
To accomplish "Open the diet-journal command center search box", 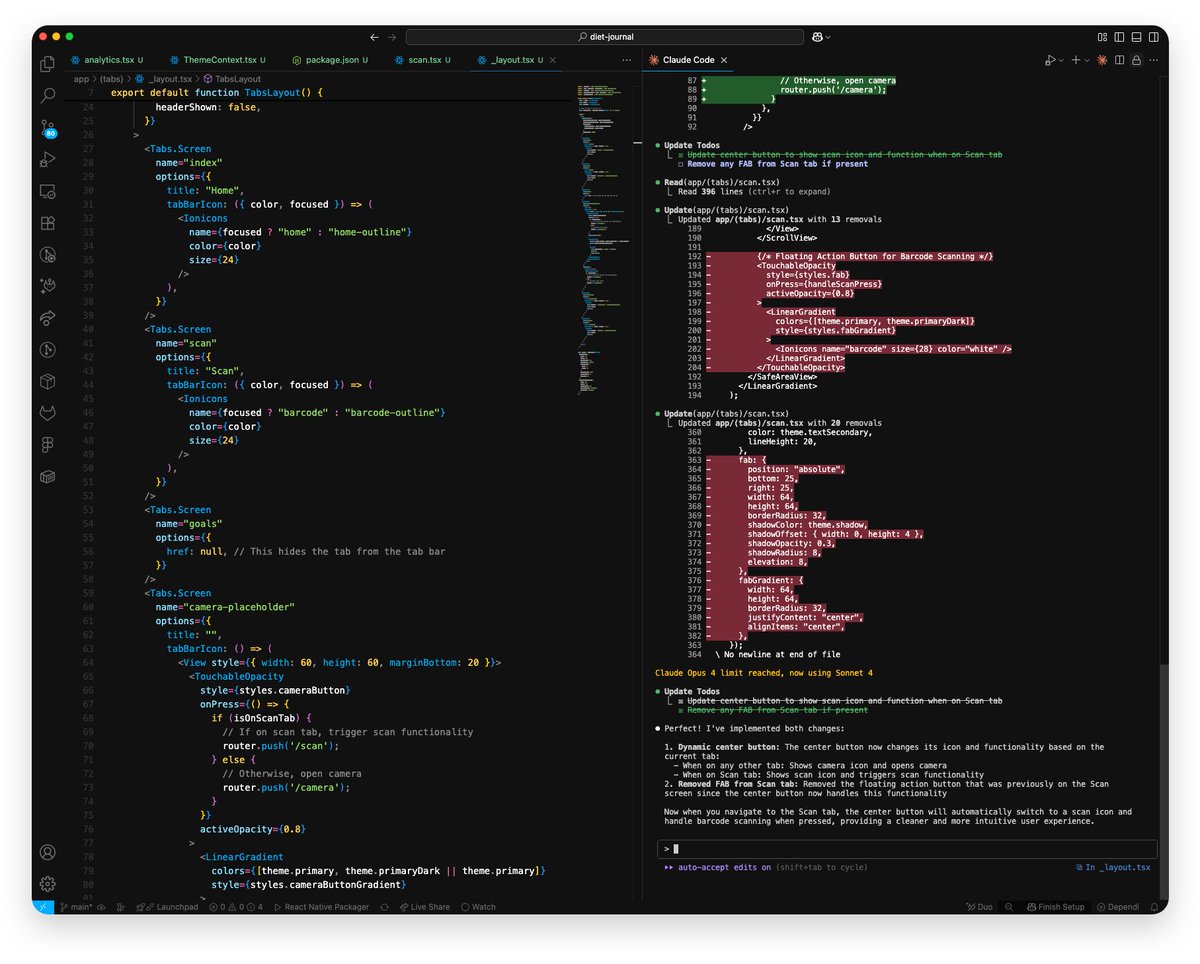I will tap(605, 37).
